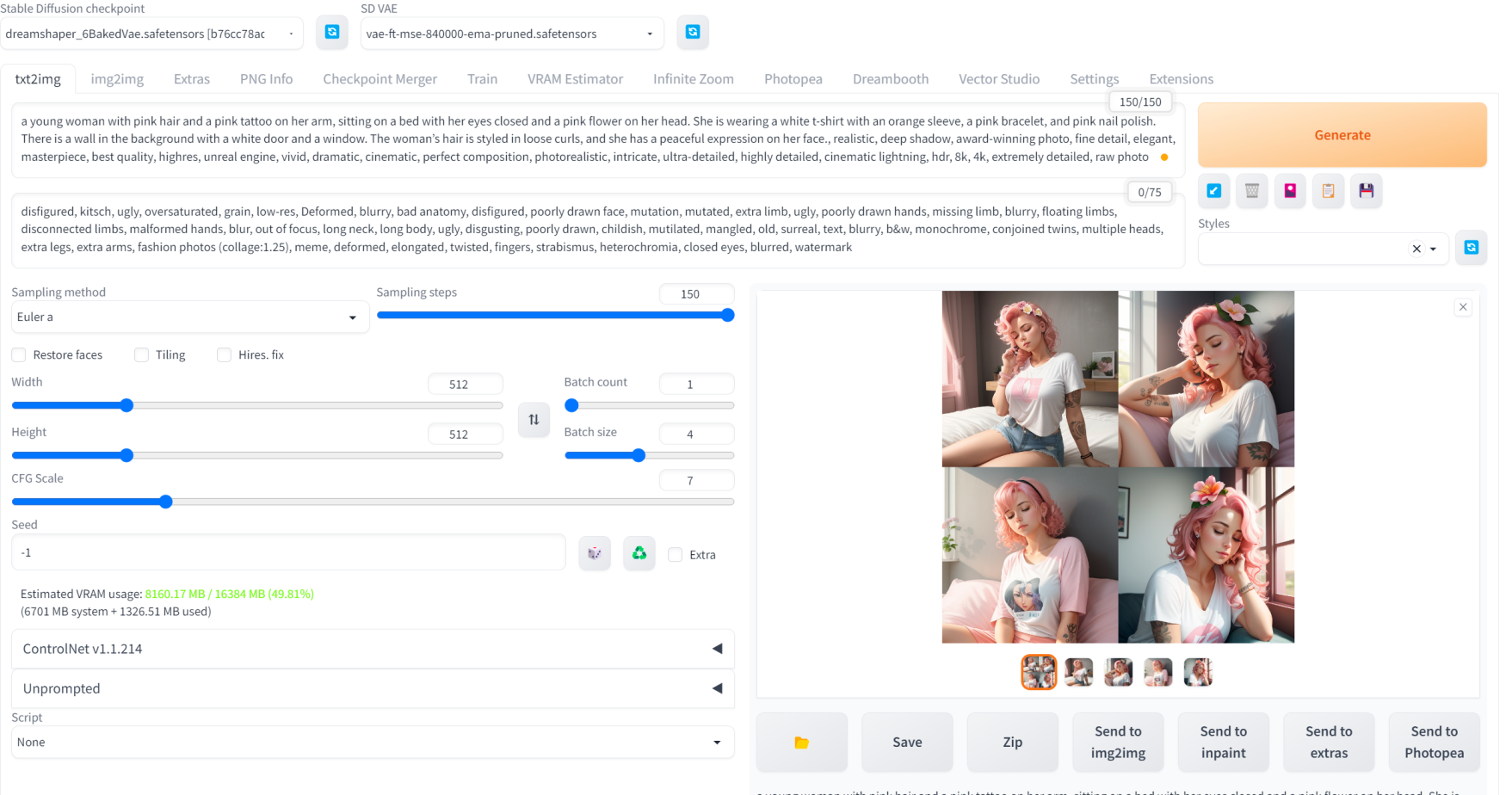The image size is (1512, 795).
Task: Send result to inpaint
Action: pyautogui.click(x=1223, y=742)
